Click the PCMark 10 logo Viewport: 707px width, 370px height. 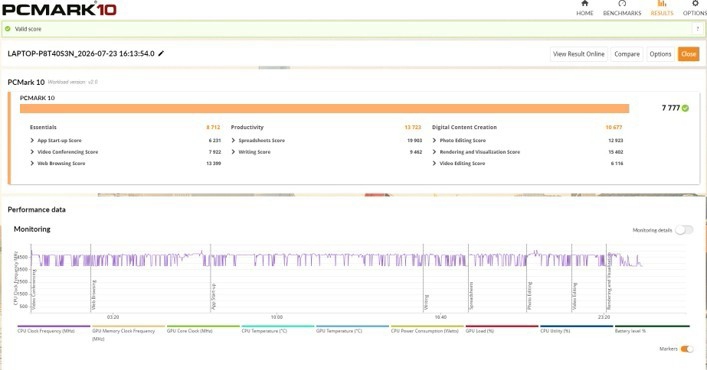click(60, 9)
